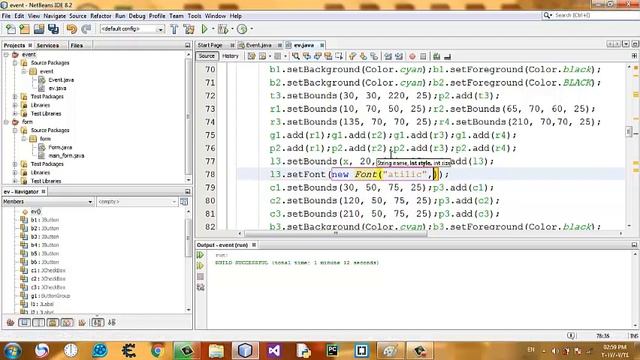Image resolution: width=640 pixels, height=360 pixels.
Task: Click the Stop icon in Output panel
Action: 200,277
